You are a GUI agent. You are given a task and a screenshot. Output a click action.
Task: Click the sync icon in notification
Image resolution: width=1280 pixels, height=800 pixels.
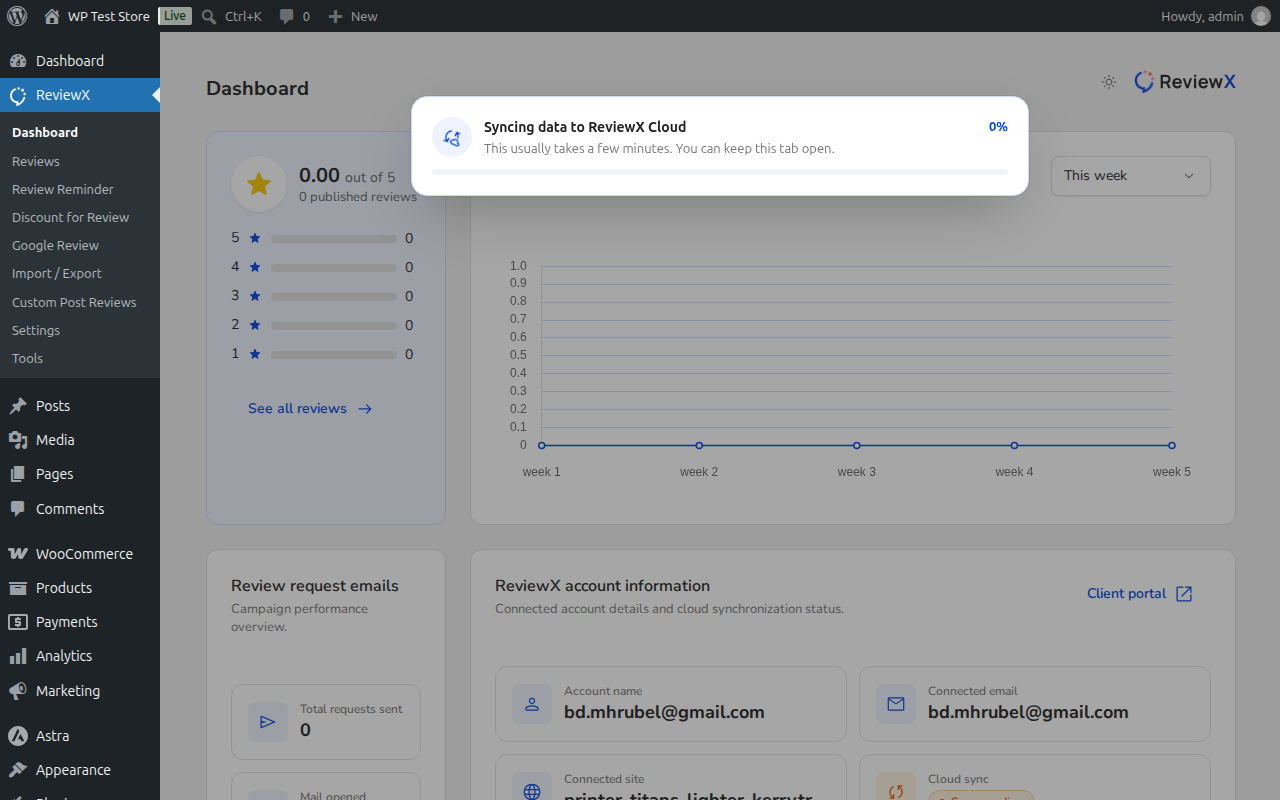click(x=452, y=137)
